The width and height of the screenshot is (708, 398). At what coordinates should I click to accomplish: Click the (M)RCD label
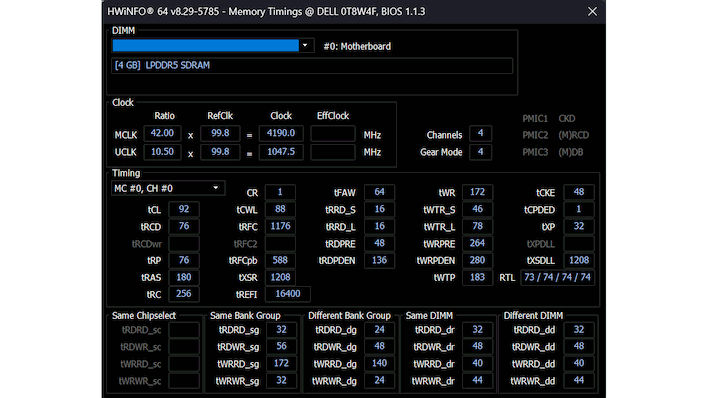coord(573,135)
